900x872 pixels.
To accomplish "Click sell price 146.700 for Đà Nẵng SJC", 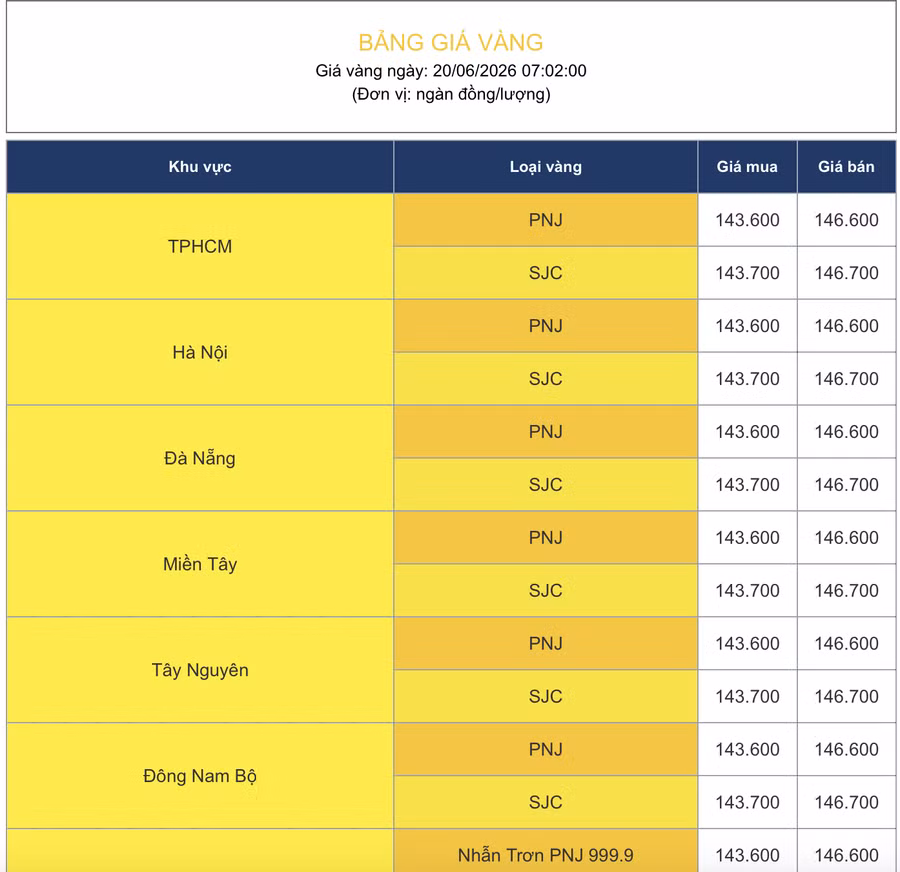I will pos(846,485).
